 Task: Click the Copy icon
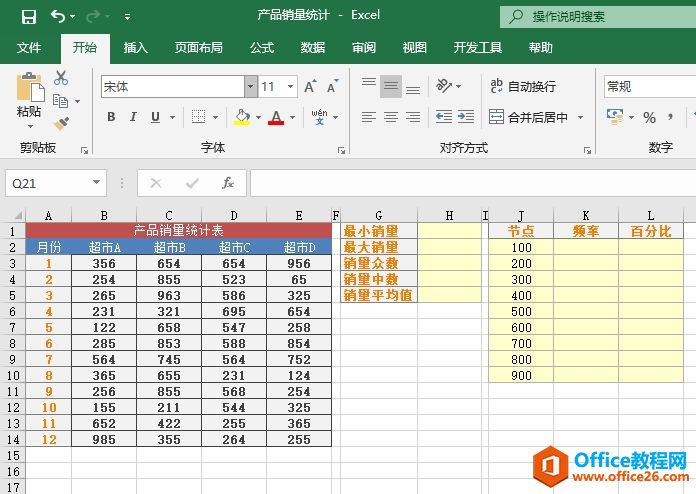click(x=60, y=101)
